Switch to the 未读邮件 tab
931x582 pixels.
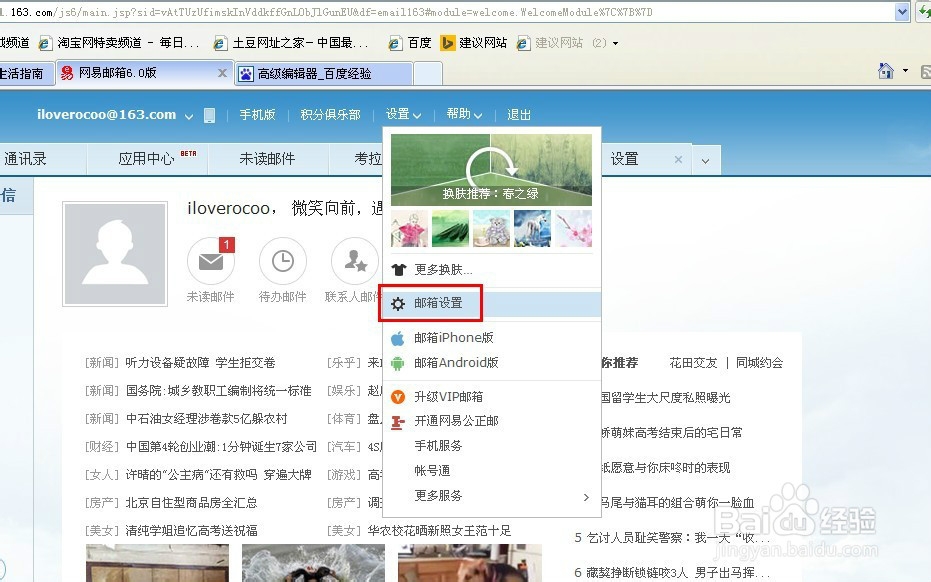click(268, 159)
